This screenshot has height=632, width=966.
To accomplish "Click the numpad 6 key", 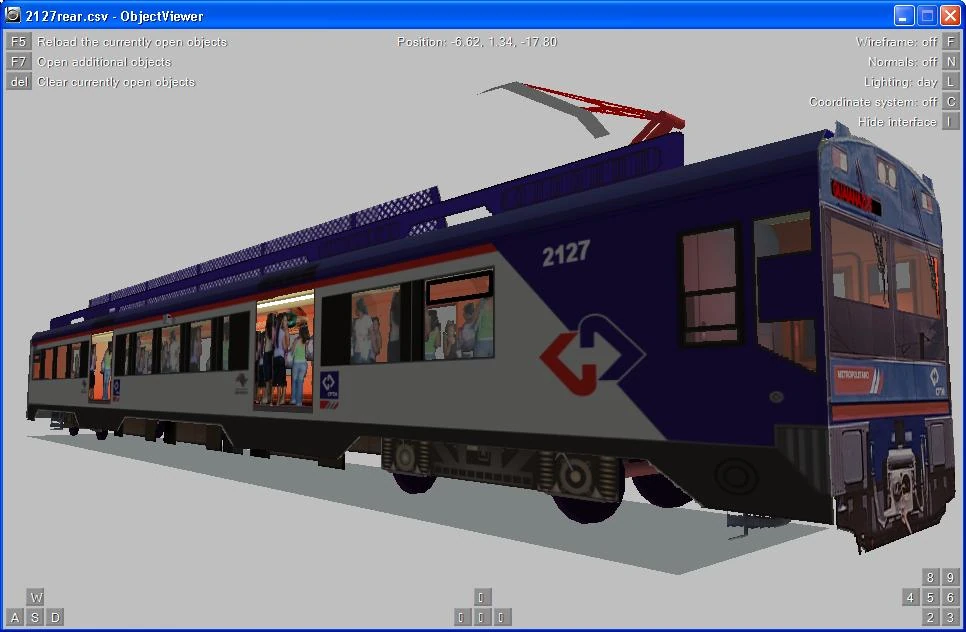I will point(951,597).
